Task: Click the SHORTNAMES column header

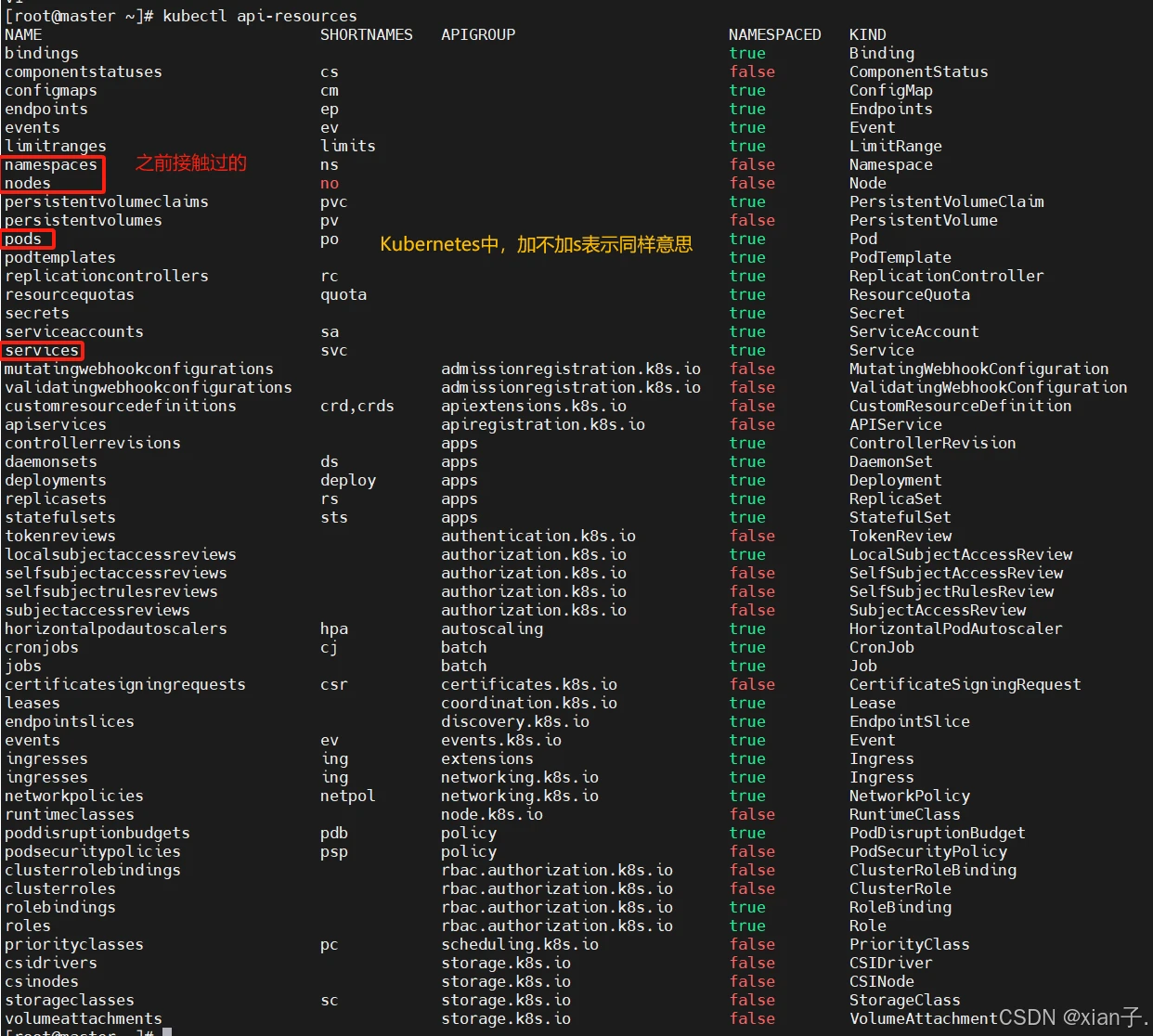Action: click(367, 35)
